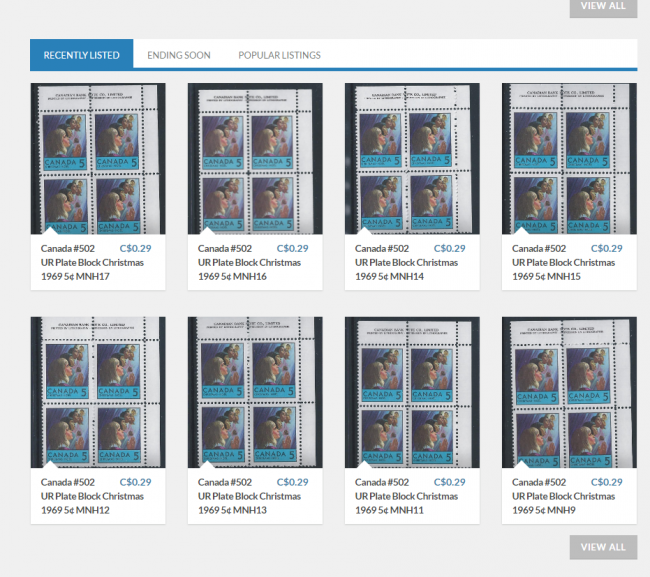
Task: Open the Canada #502 title link ending MNH15
Action: click(563, 262)
